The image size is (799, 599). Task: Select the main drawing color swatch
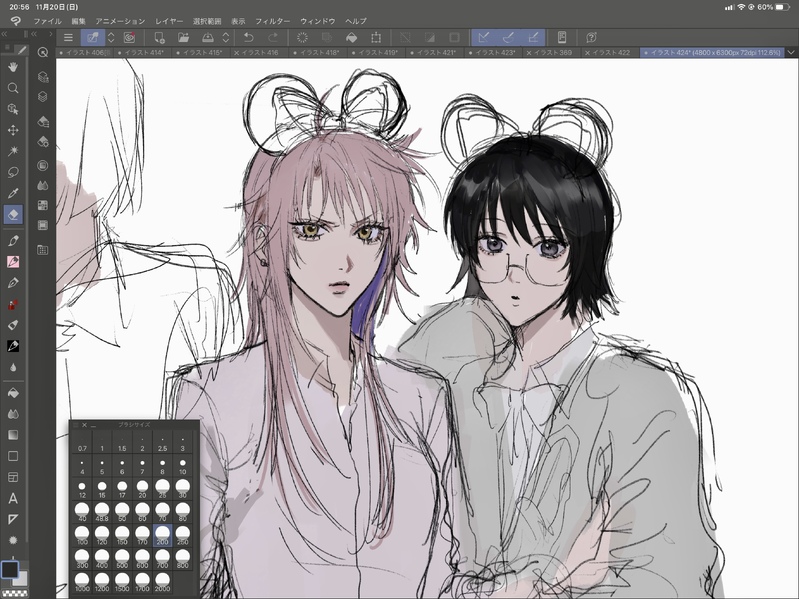10,570
